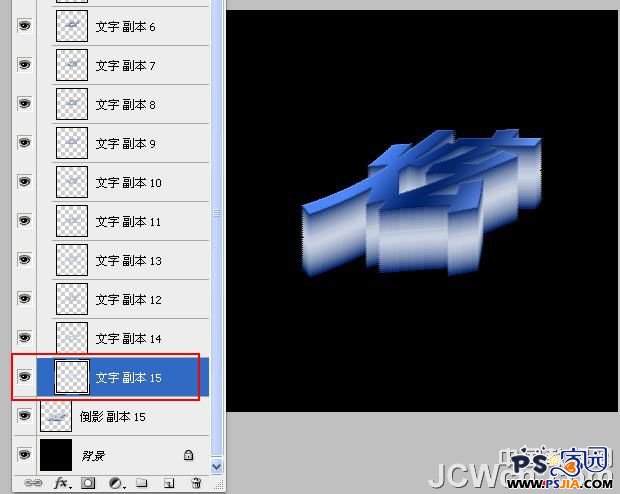Screen dimensions: 620x494
Task: Select layer name 文字 副本 10
Action: (x=129, y=182)
